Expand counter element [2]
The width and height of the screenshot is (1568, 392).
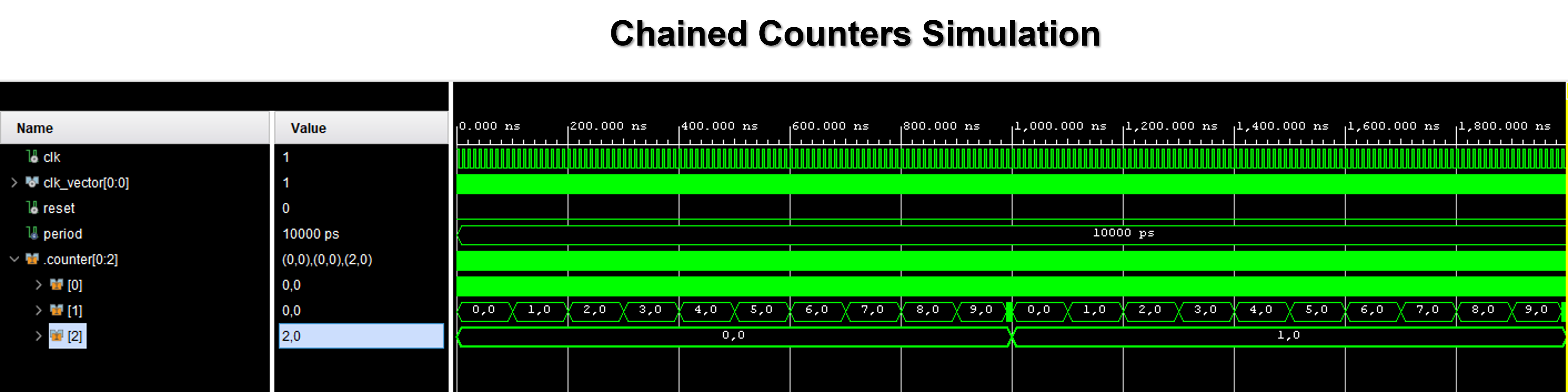(38, 336)
